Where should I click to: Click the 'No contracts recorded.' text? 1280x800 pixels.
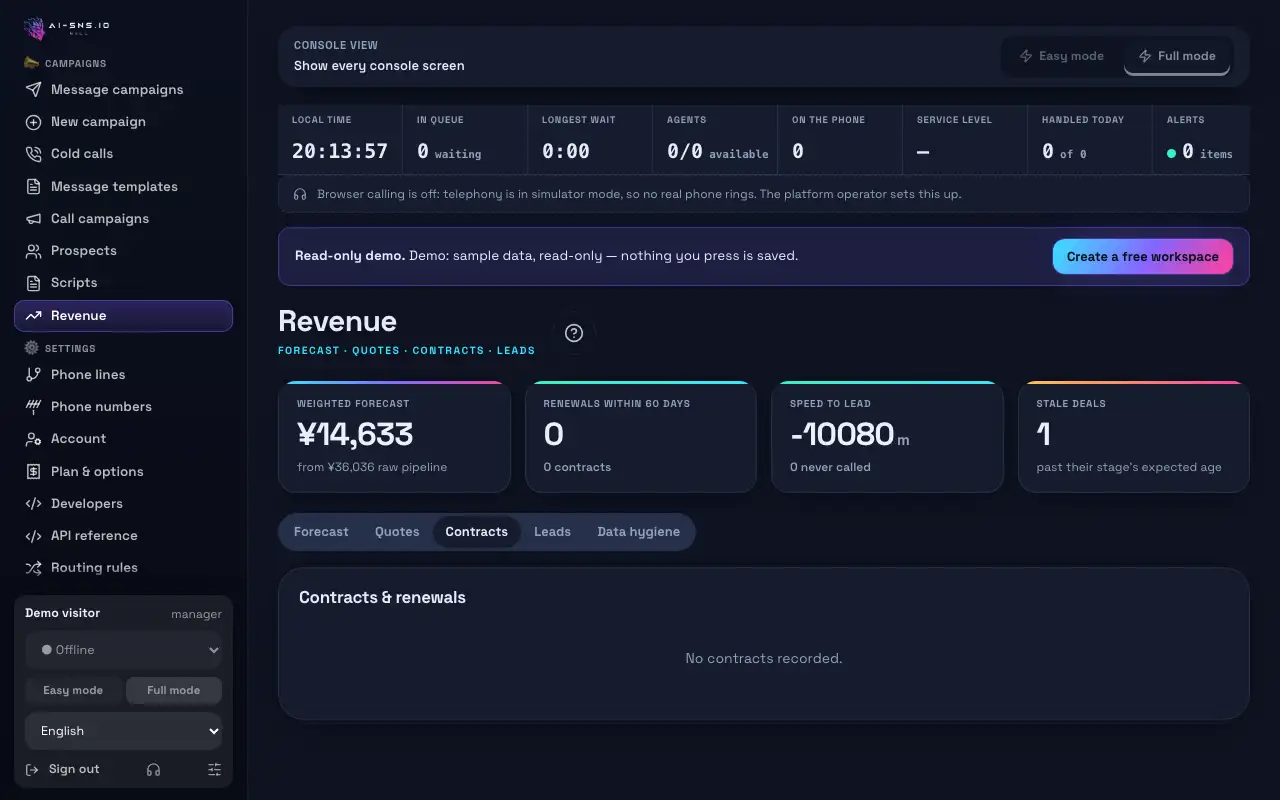pos(764,659)
